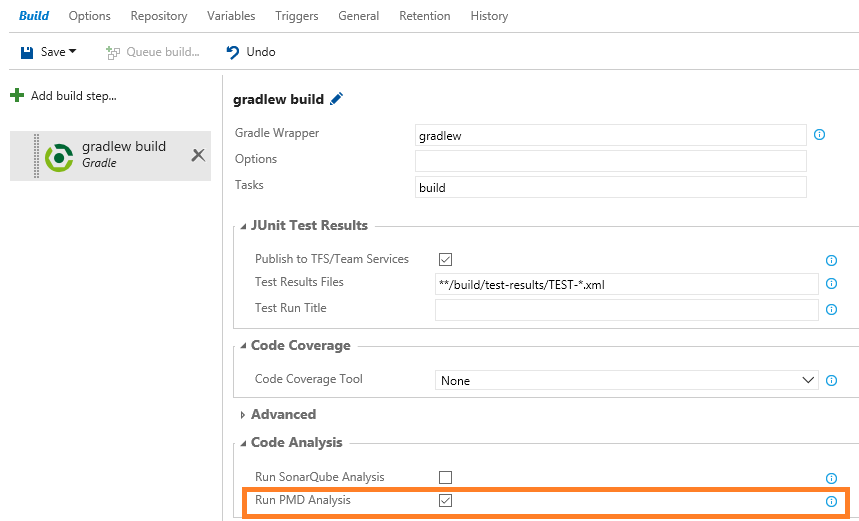Collapse the JUnit Test Results section

tap(243, 226)
